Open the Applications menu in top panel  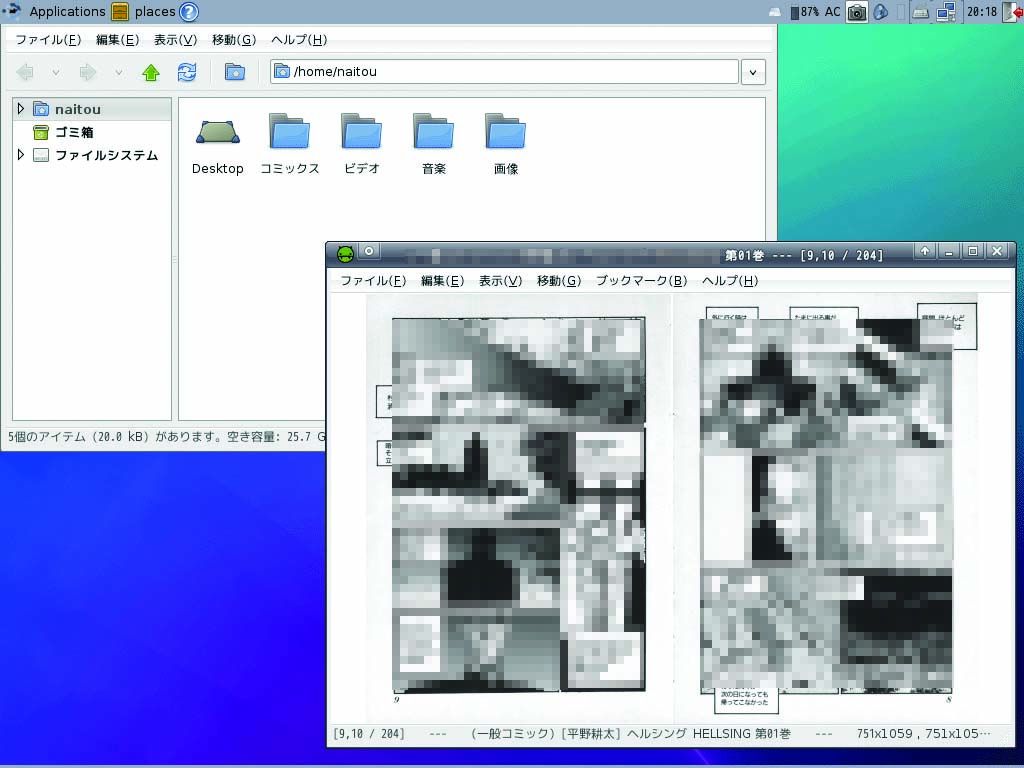click(67, 11)
